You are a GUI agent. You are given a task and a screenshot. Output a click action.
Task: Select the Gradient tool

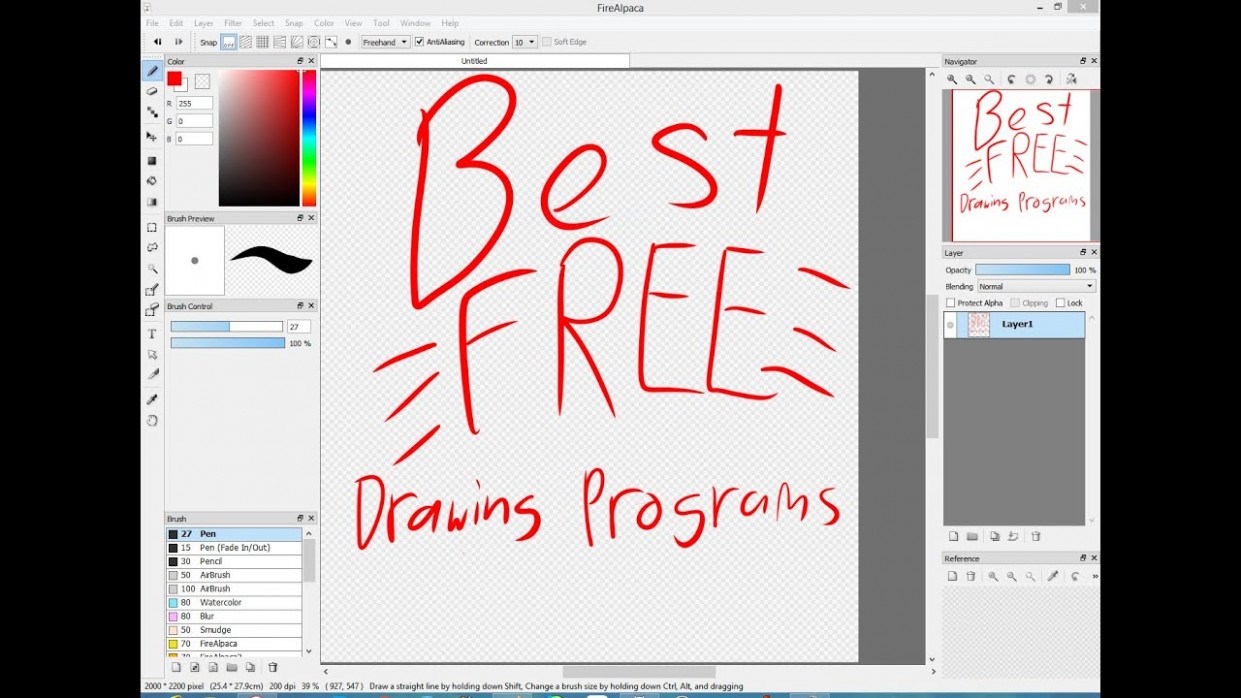tap(152, 202)
